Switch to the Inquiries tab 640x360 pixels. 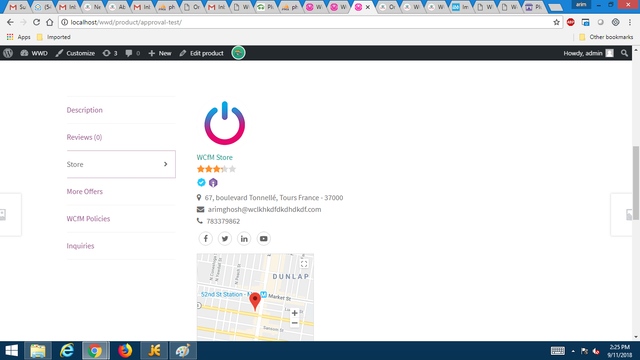click(80, 246)
